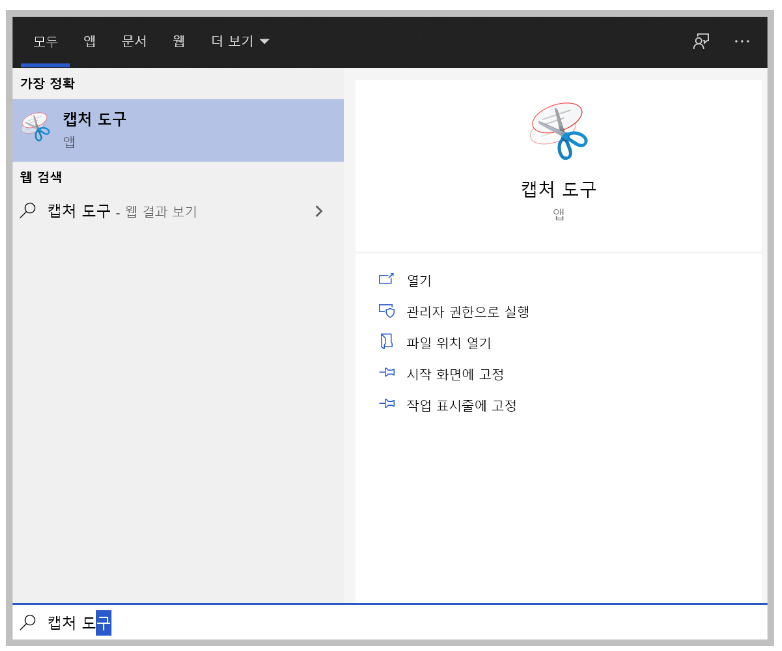Select the 캡처 도구 best match result
782x651 pixels.
[178, 130]
